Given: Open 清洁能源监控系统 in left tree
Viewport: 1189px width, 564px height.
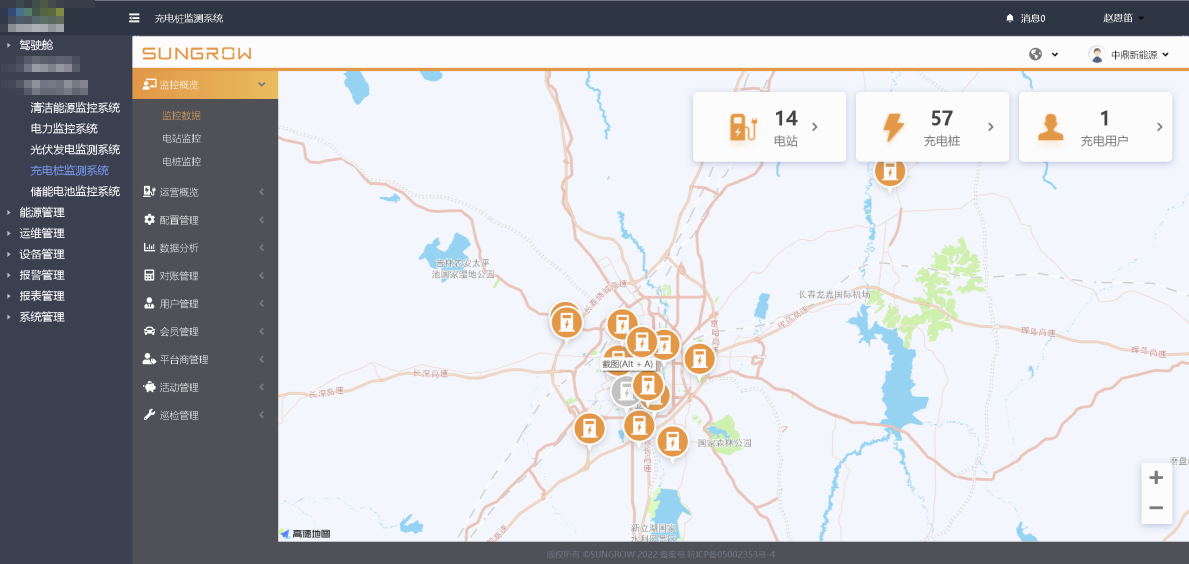Looking at the screenshot, I should point(75,108).
